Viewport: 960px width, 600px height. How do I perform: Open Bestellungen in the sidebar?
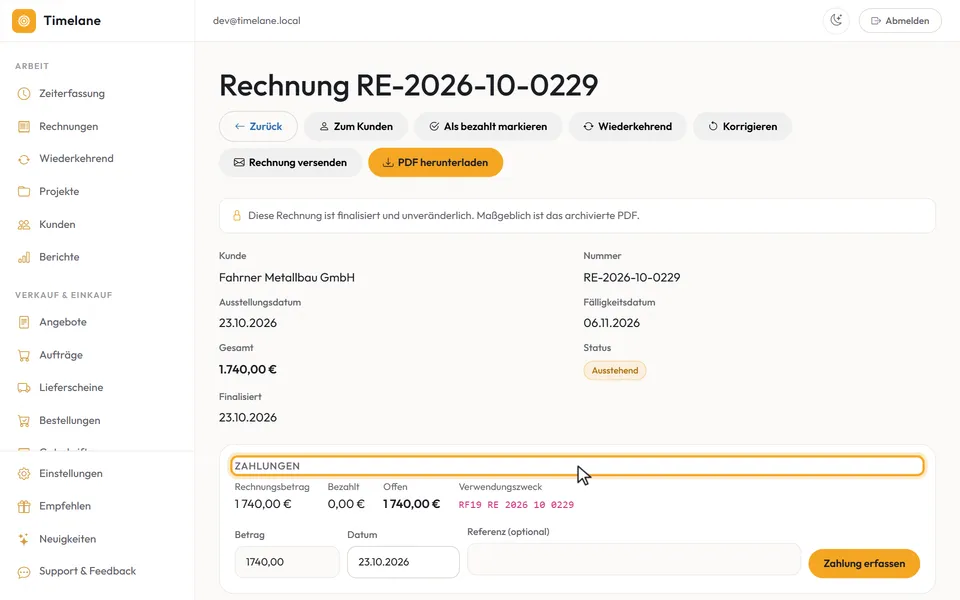69,421
